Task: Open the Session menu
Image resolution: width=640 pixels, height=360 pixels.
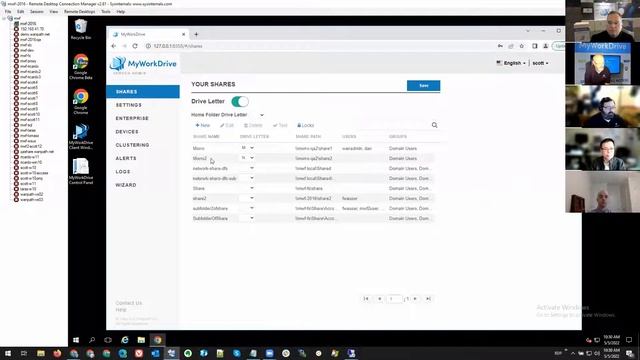Action: pyautogui.click(x=37, y=12)
